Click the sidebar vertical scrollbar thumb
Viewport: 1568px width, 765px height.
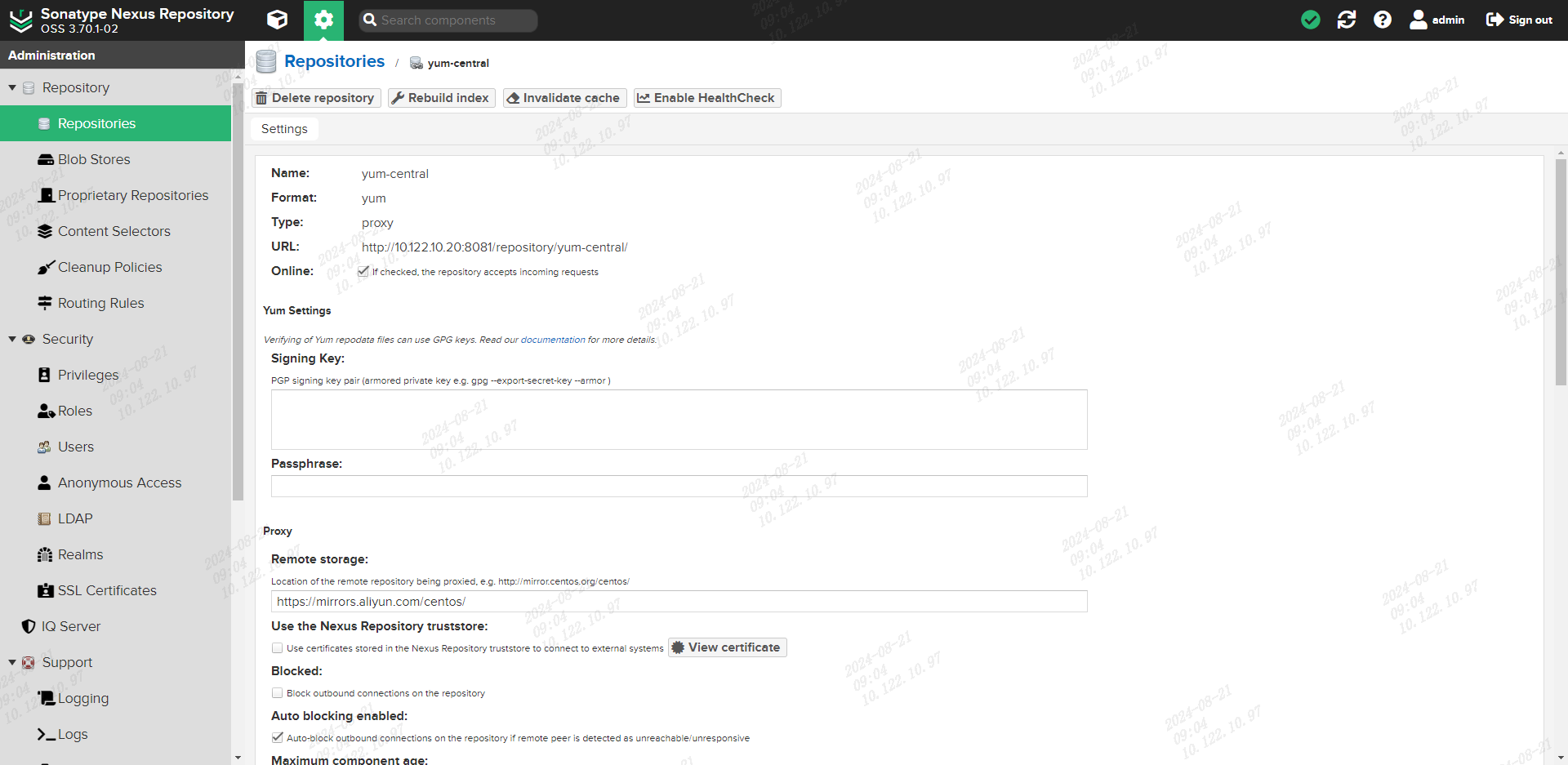tap(238, 291)
